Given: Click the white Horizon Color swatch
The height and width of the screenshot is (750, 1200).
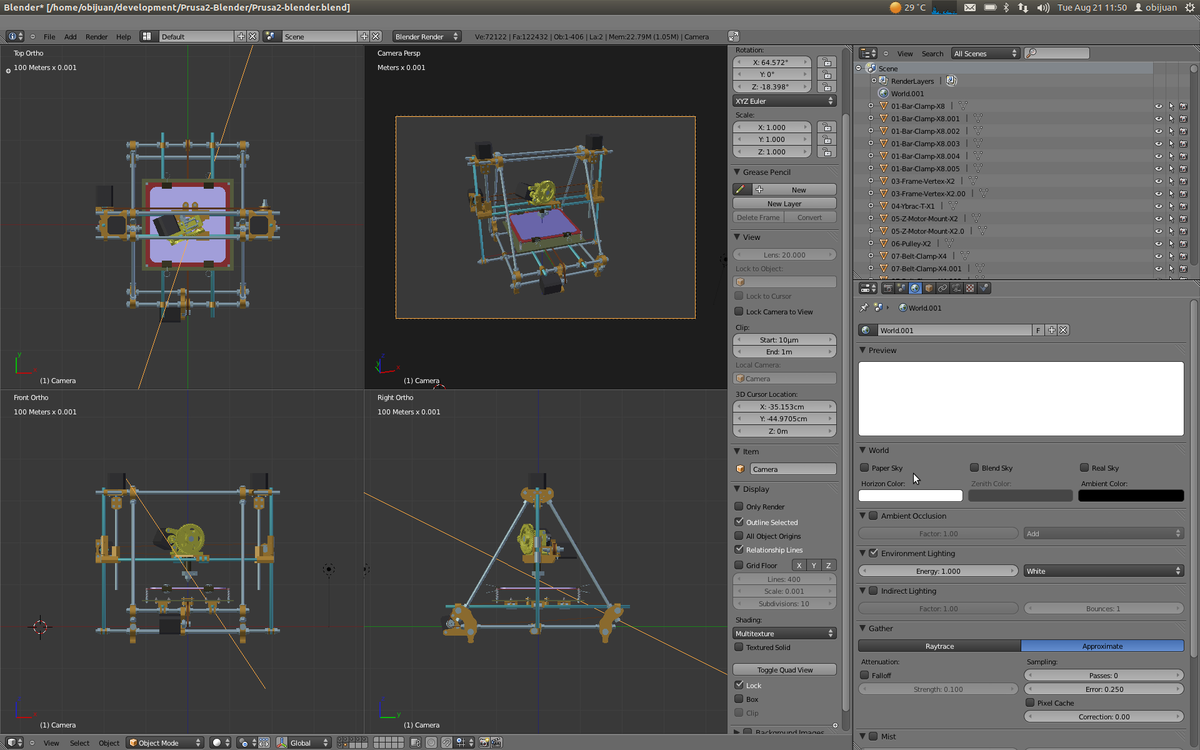Looking at the screenshot, I should (x=910, y=496).
